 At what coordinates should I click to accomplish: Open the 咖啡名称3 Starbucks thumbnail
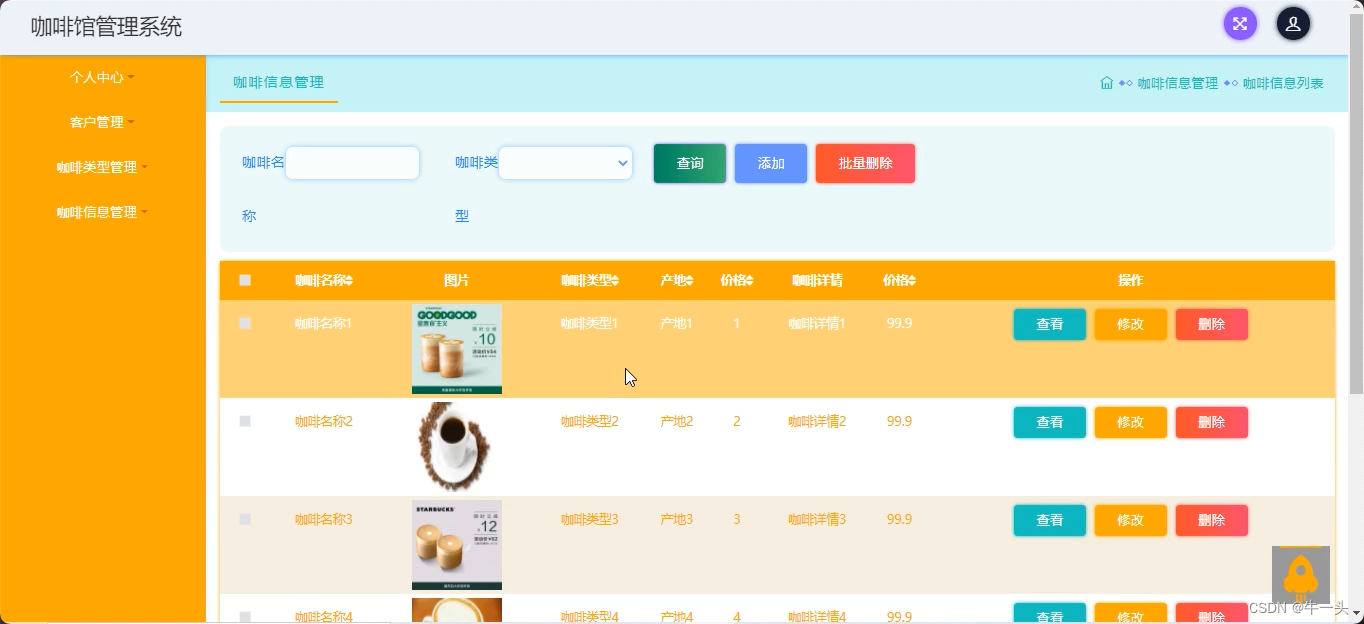click(457, 545)
